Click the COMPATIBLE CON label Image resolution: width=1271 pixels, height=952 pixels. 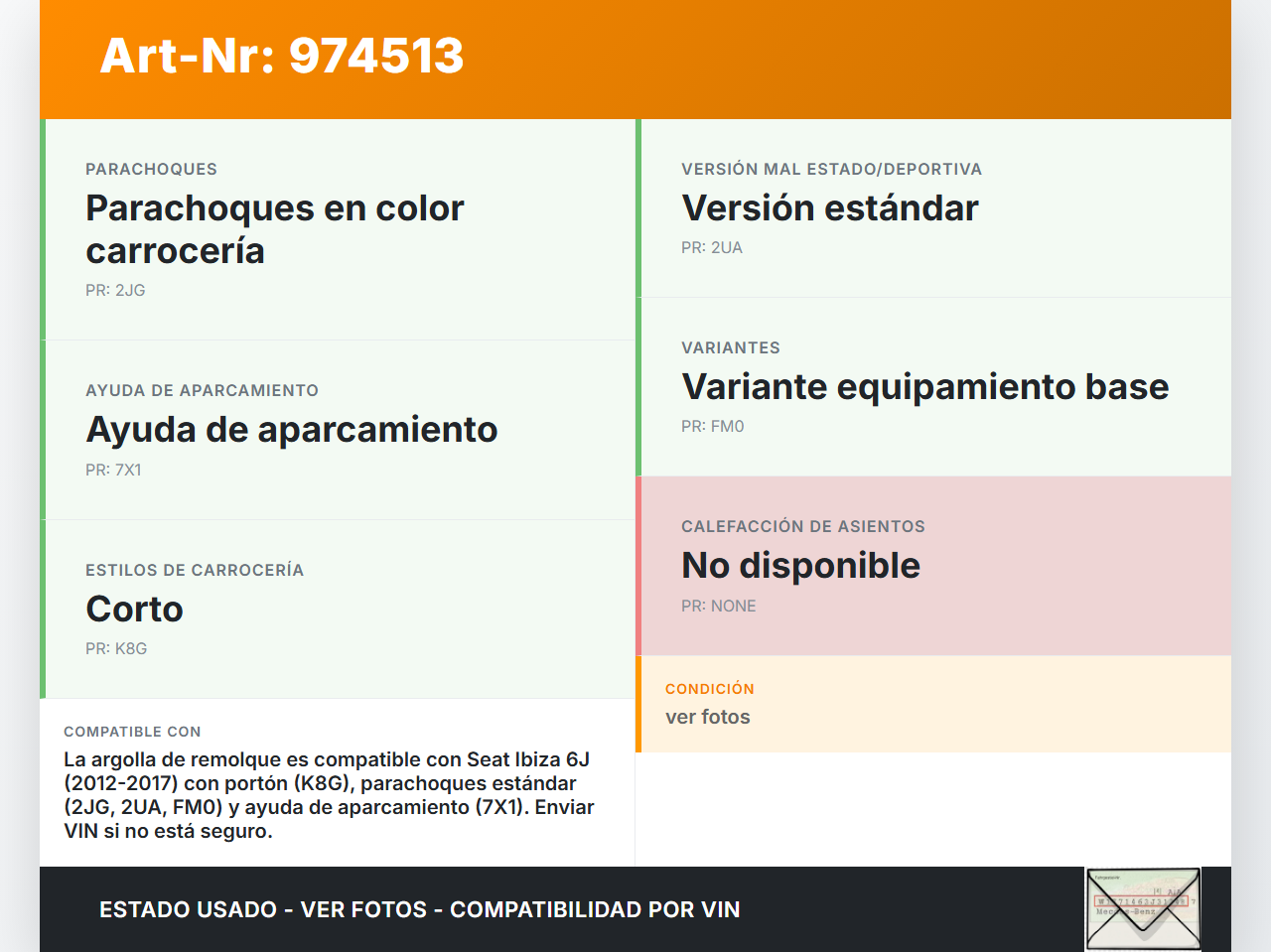point(132,732)
